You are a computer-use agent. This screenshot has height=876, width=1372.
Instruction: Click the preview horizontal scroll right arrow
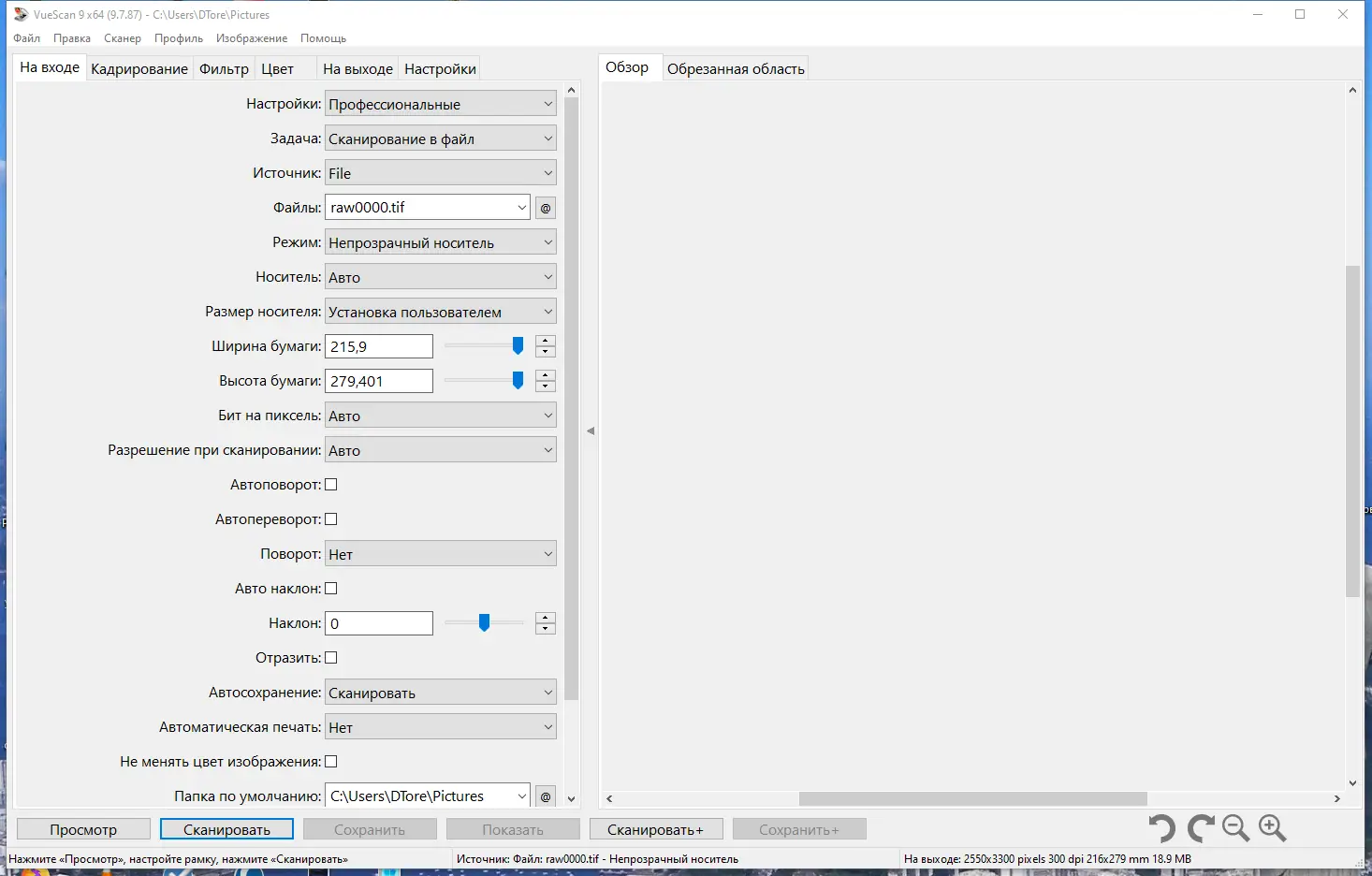click(1337, 798)
